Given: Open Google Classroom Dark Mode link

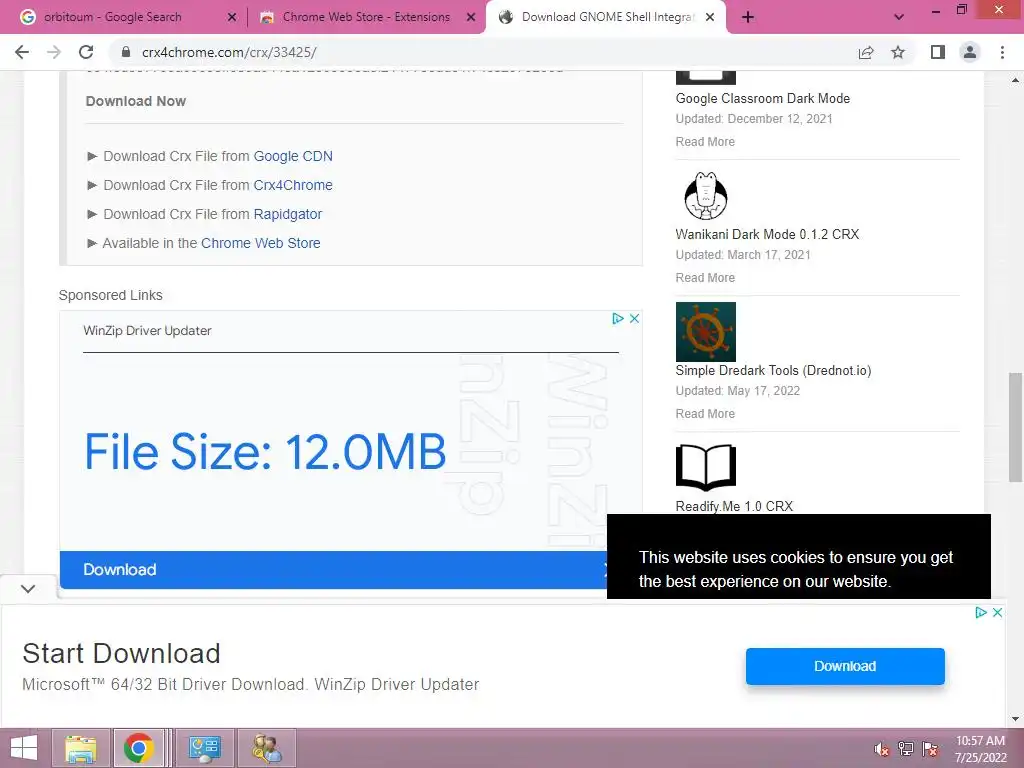Looking at the screenshot, I should [763, 98].
